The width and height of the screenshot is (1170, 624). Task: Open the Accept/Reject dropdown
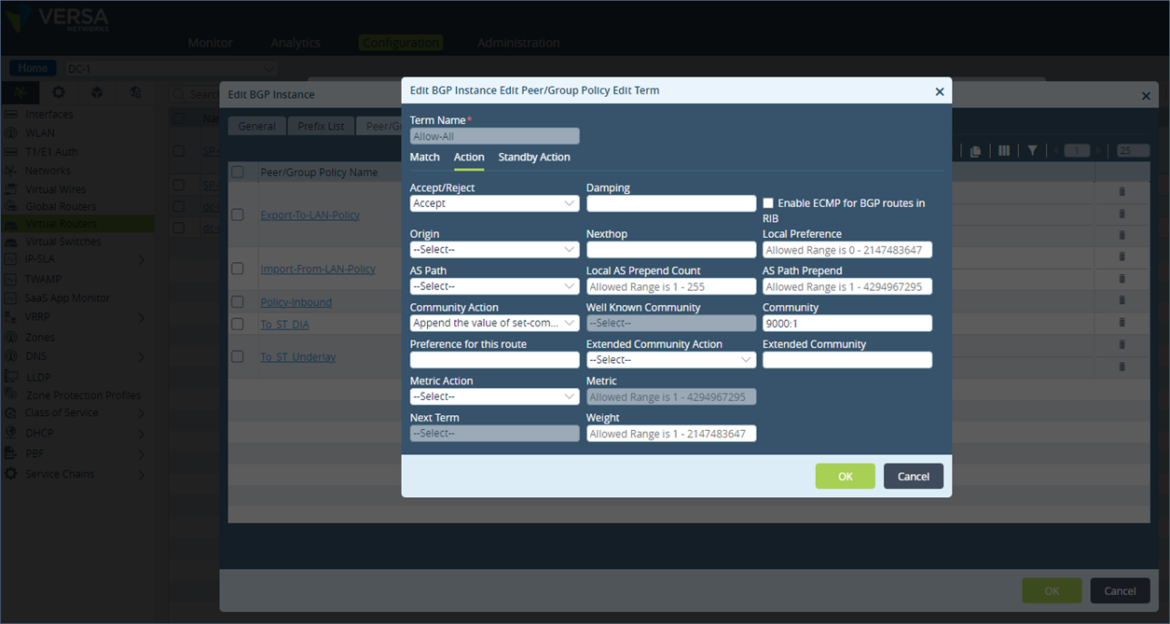point(494,203)
